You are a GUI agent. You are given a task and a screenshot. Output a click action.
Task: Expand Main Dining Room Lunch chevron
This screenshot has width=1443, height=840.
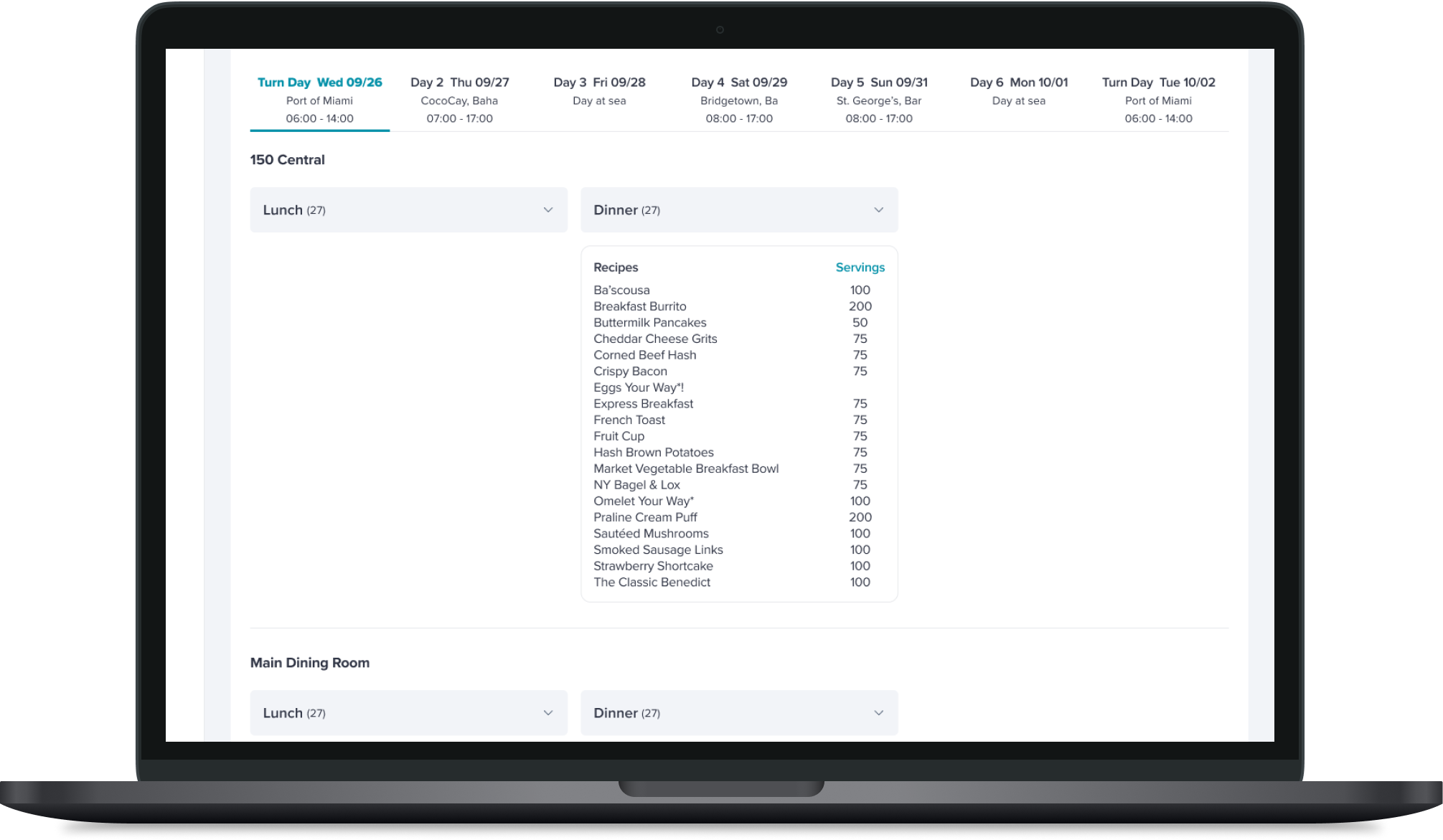point(547,713)
